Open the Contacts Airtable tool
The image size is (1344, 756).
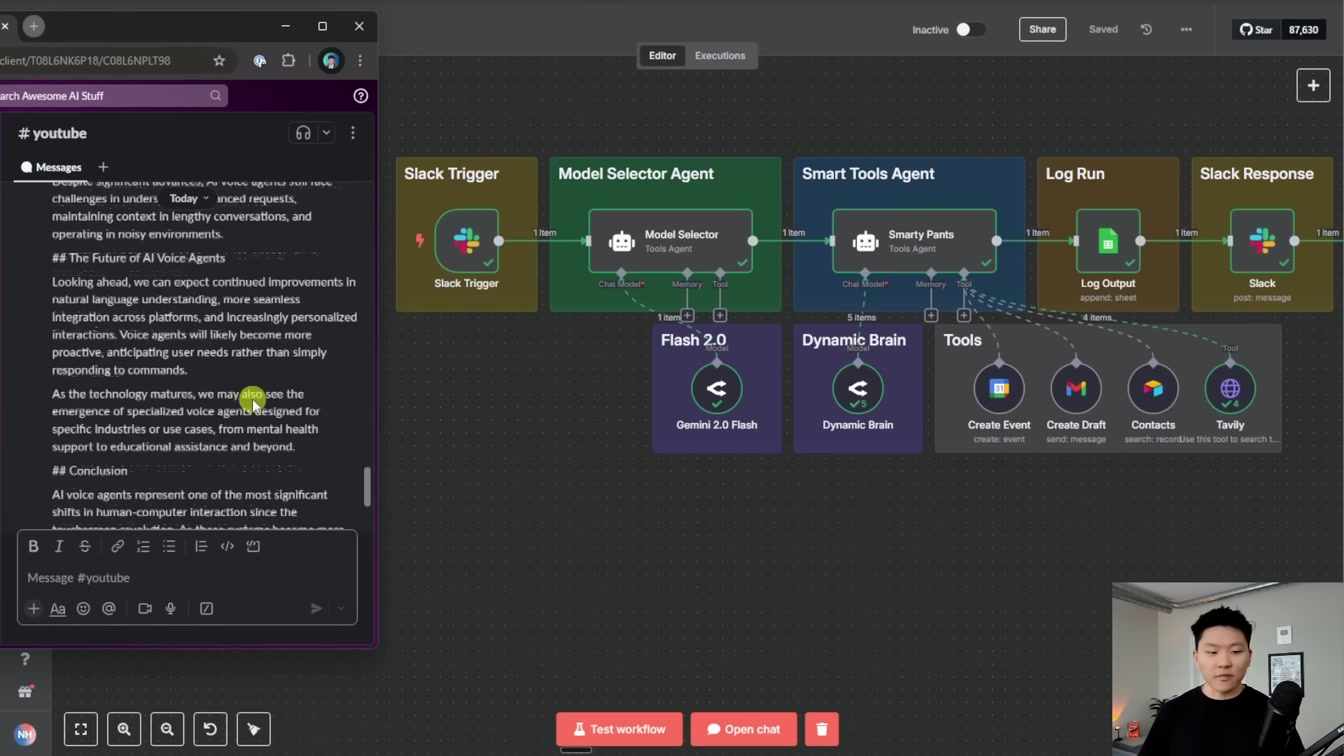coord(1153,388)
